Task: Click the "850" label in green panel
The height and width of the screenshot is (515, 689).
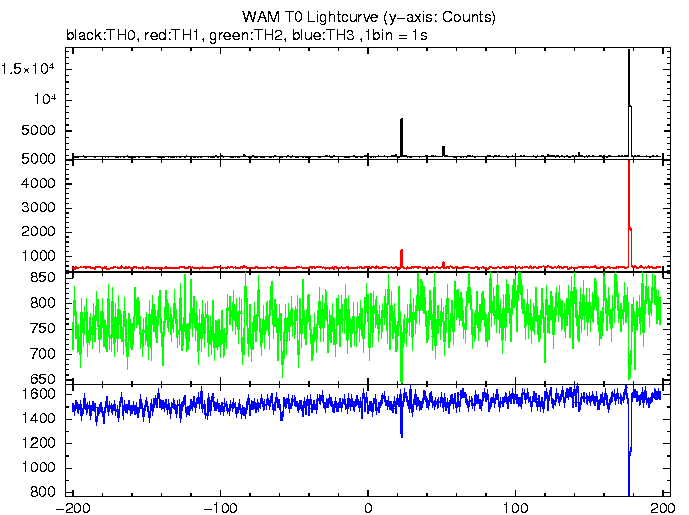Action: [x=43, y=278]
